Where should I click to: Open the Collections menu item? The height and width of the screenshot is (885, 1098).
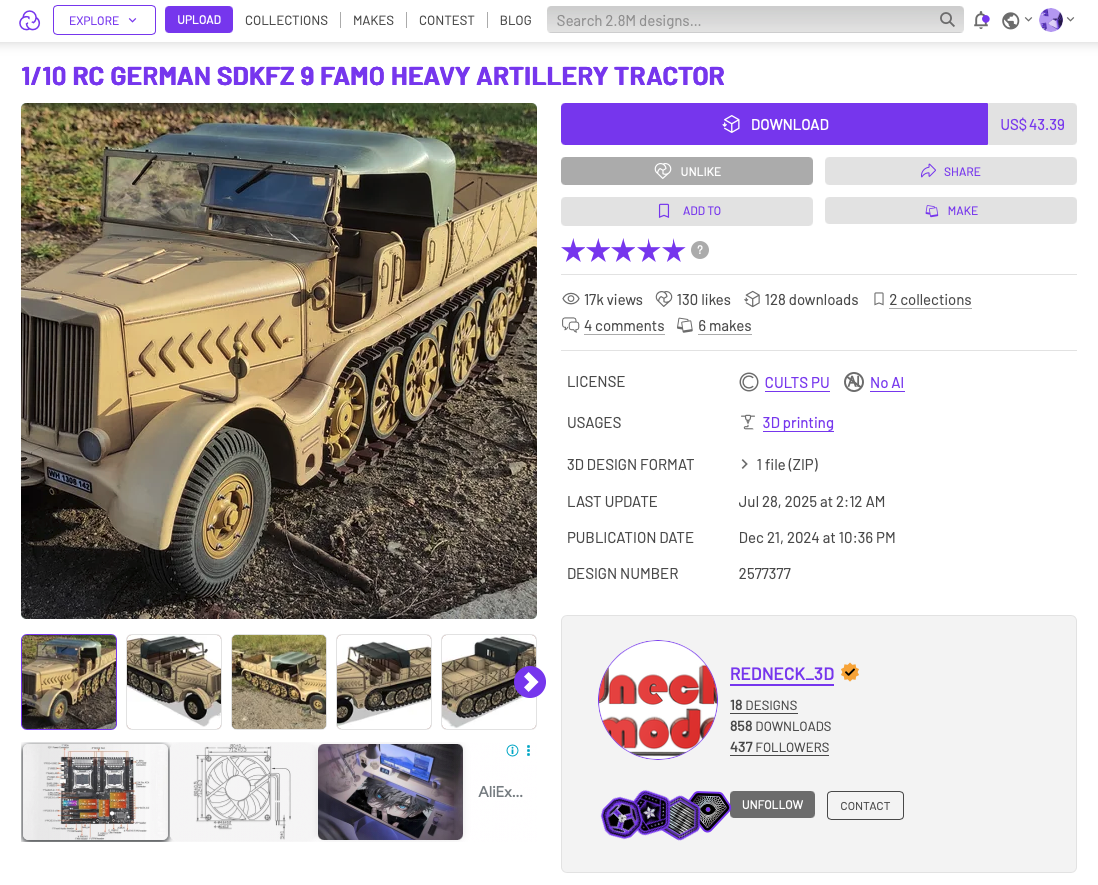[286, 20]
